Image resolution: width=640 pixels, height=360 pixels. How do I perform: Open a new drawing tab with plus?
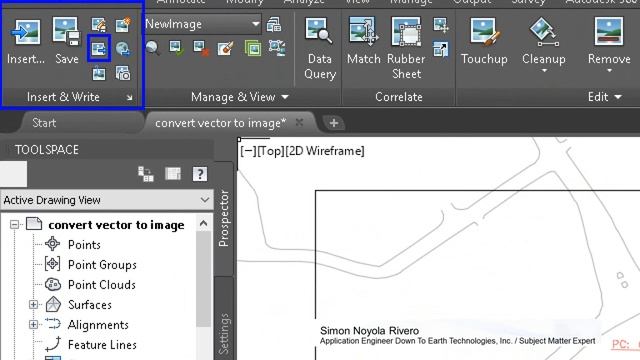click(333, 123)
